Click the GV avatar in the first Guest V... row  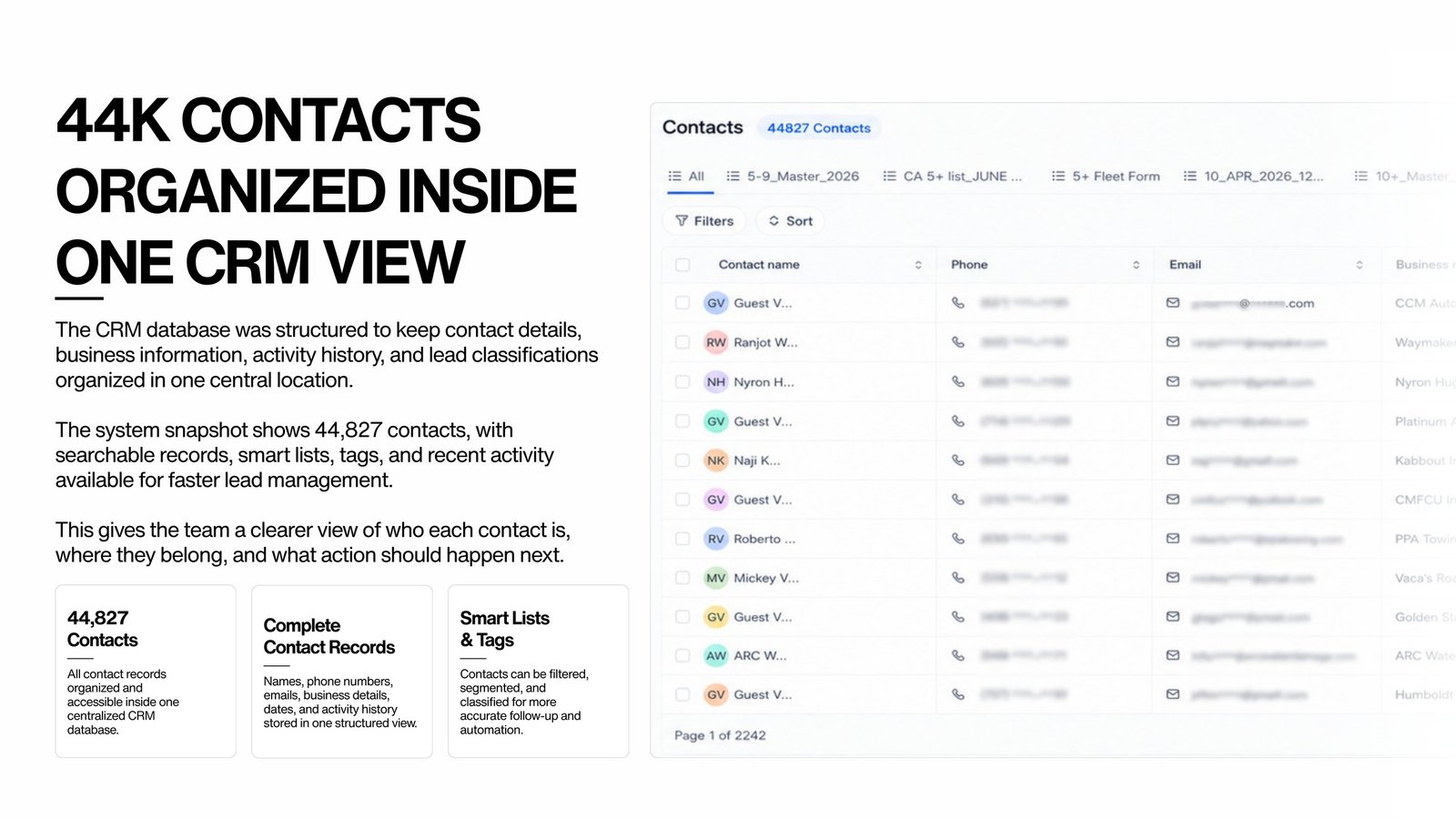coord(716,303)
